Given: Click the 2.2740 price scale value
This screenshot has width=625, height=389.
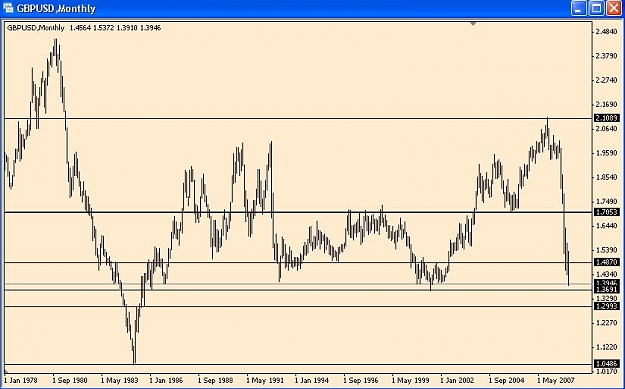Looking at the screenshot, I should [x=606, y=80].
